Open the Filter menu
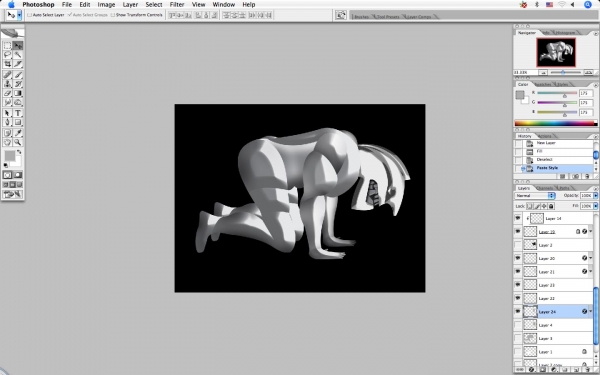The width and height of the screenshot is (600, 375). [177, 5]
